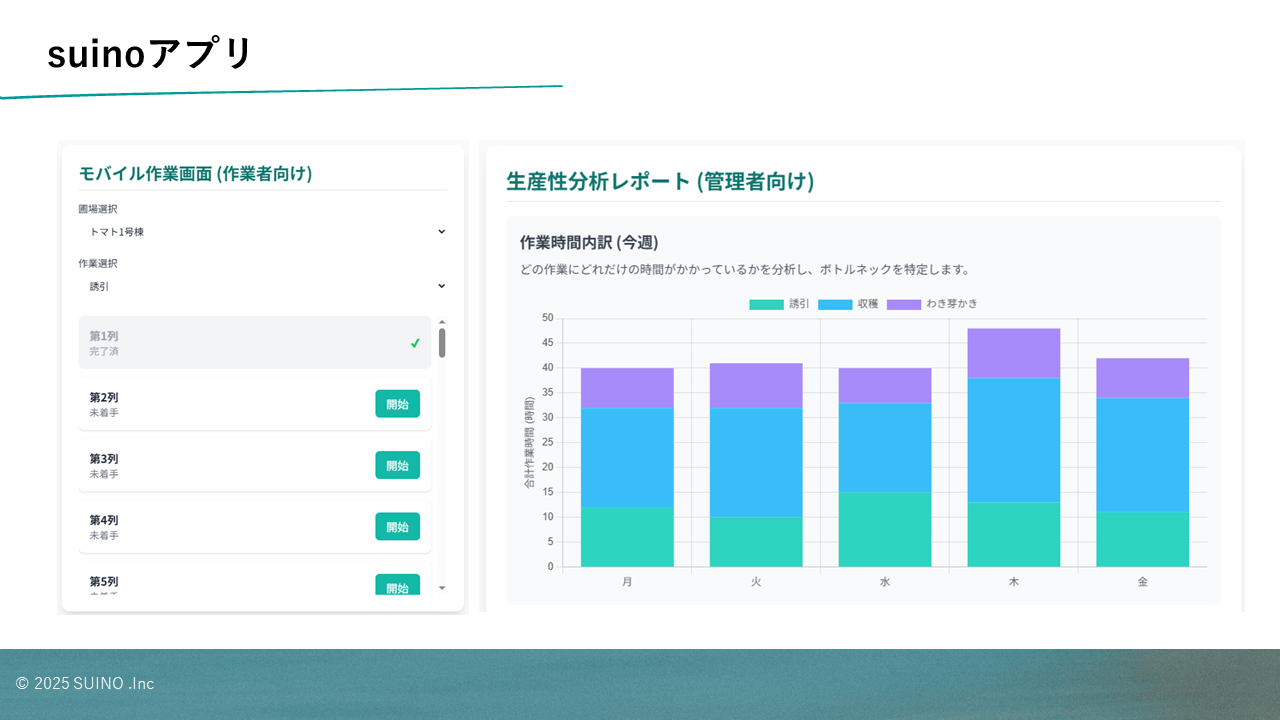Image resolution: width=1280 pixels, height=720 pixels.
Task: Click the row list scrollbar up arrow
Action: [442, 322]
